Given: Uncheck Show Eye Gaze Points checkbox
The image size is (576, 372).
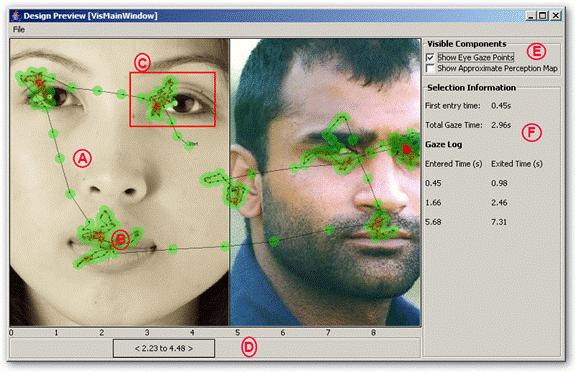Looking at the screenshot, I should [x=430, y=58].
